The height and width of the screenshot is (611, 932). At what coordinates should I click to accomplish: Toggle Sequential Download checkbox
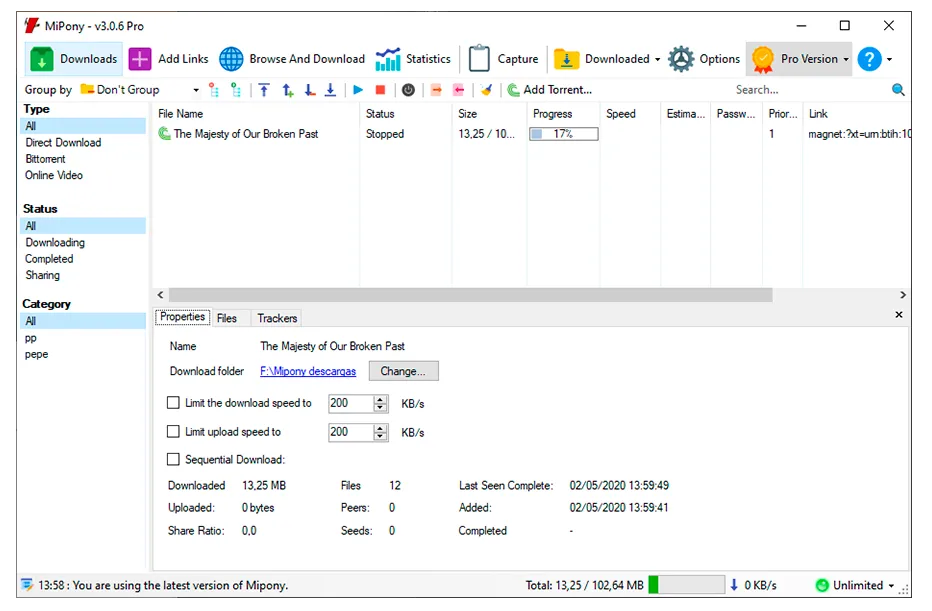pyautogui.click(x=173, y=459)
